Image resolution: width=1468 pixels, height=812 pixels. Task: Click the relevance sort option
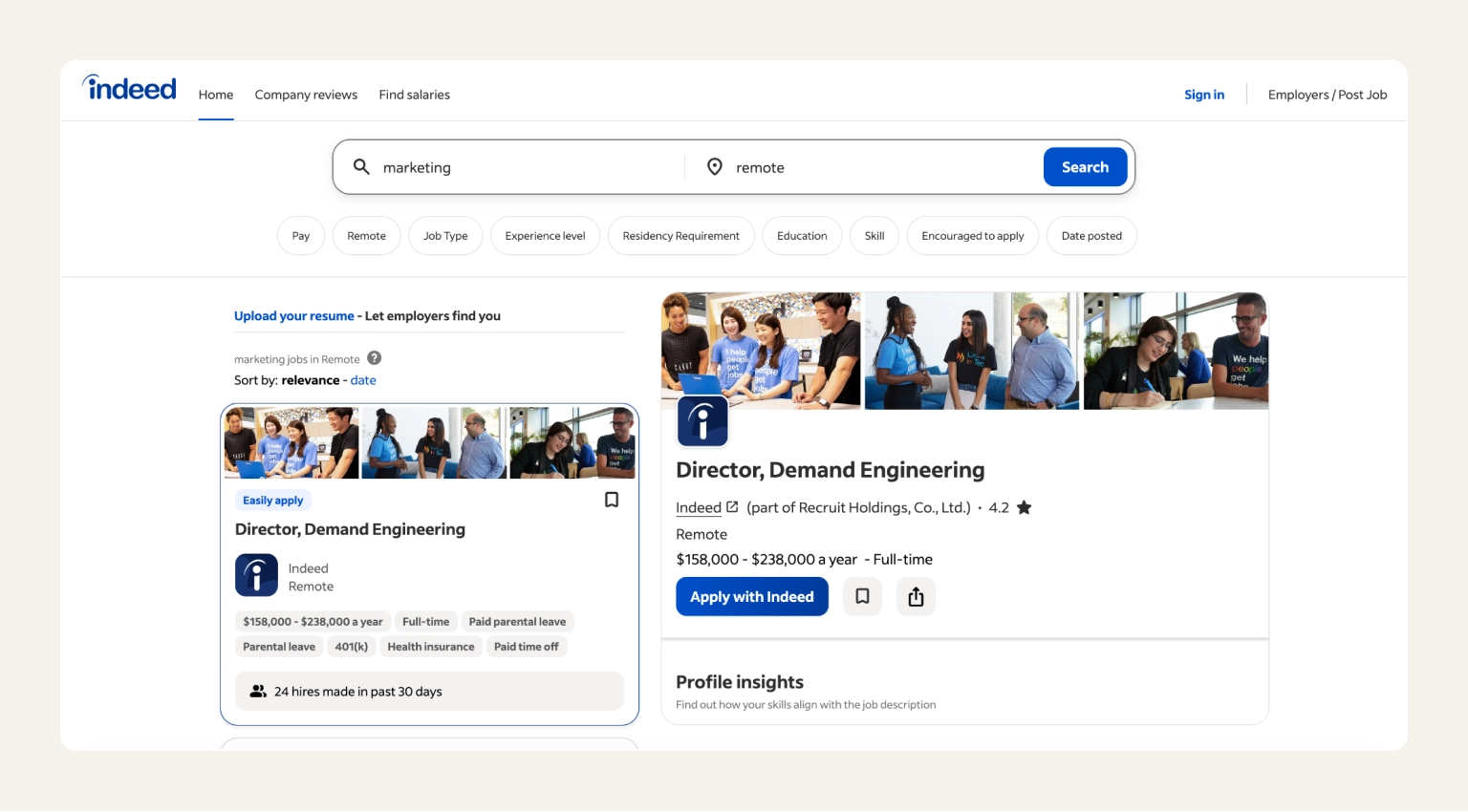point(311,380)
